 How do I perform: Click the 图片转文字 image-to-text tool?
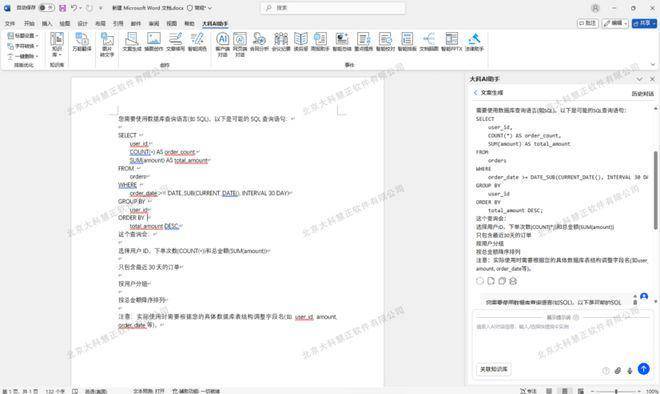coord(107,44)
